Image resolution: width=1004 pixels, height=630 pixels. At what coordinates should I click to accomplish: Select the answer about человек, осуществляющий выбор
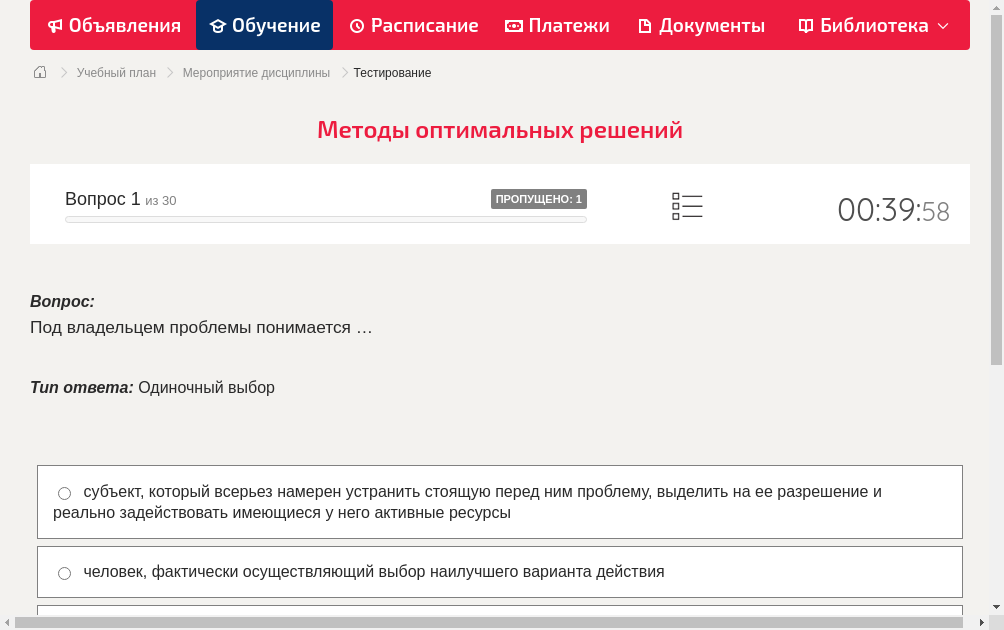click(64, 572)
